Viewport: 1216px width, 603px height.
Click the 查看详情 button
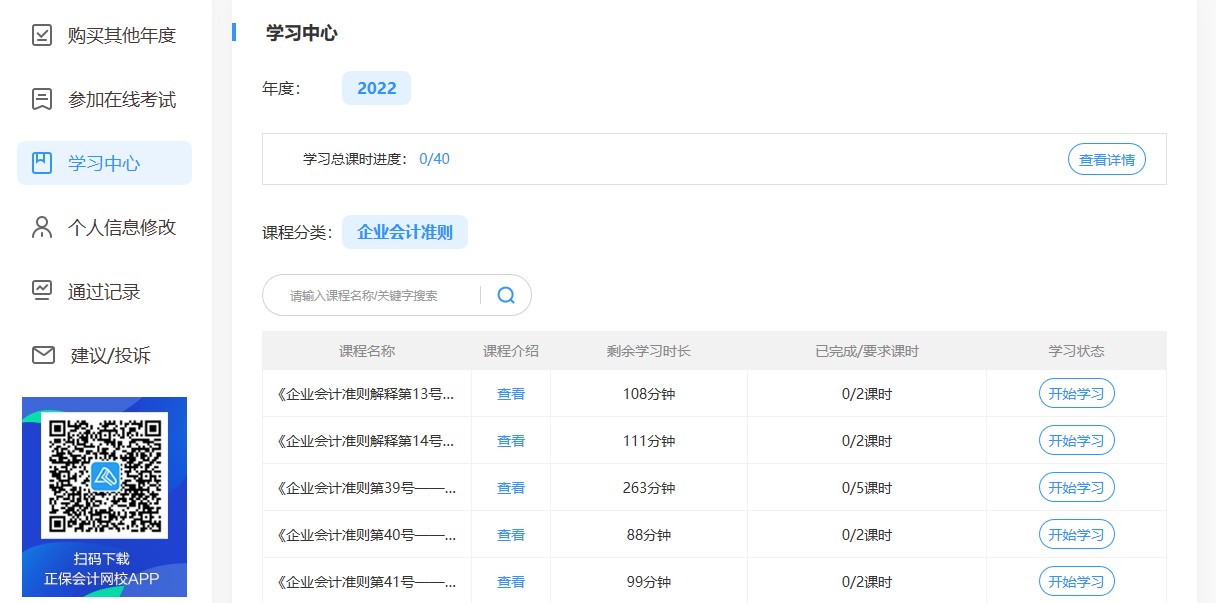1106,158
